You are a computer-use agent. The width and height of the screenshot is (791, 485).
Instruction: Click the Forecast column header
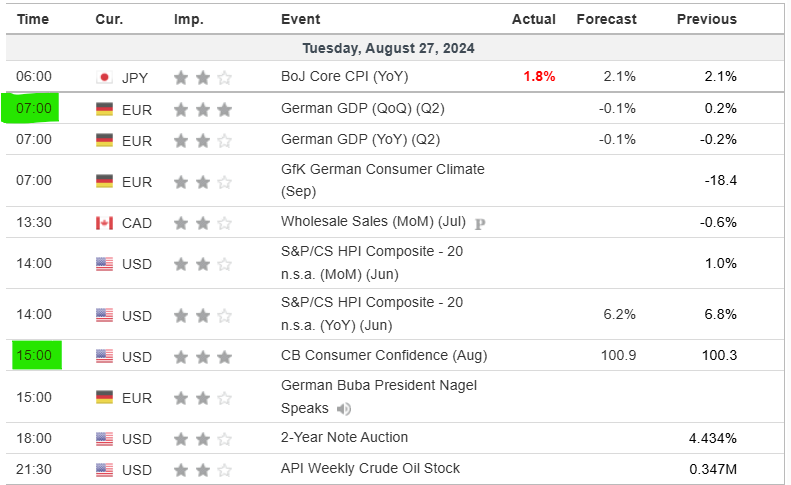[x=606, y=19]
